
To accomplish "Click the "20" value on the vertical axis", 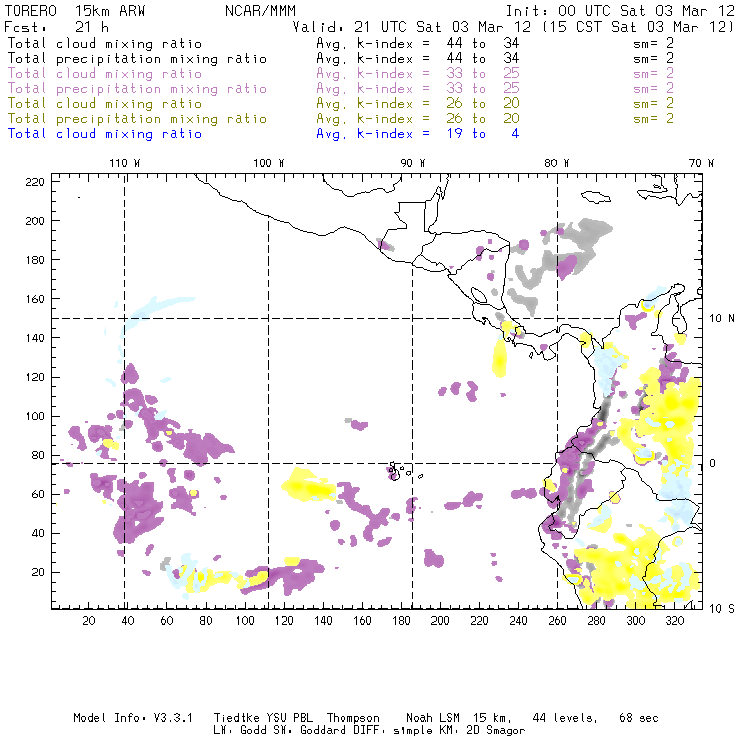I will (x=38, y=572).
